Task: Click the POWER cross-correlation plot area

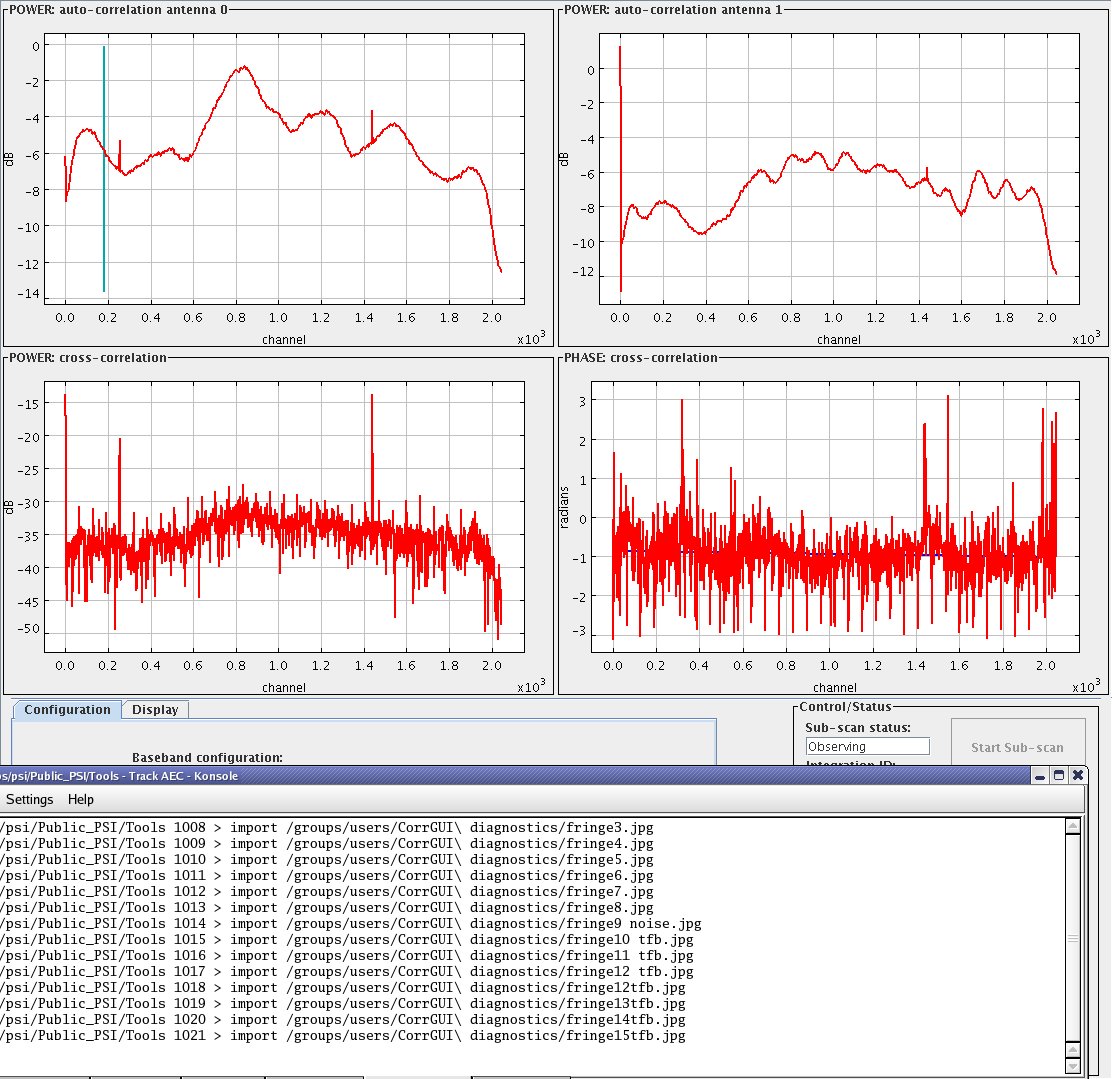Action: click(284, 516)
